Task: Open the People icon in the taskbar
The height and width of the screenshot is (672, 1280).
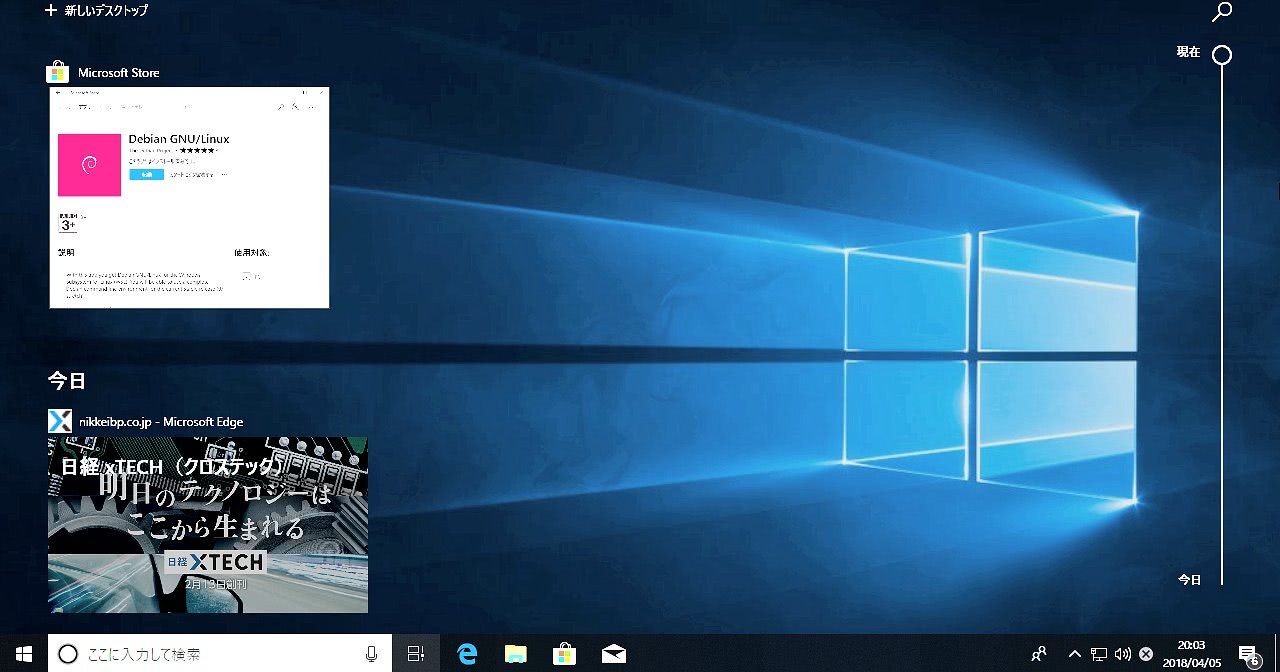Action: pyautogui.click(x=1039, y=654)
